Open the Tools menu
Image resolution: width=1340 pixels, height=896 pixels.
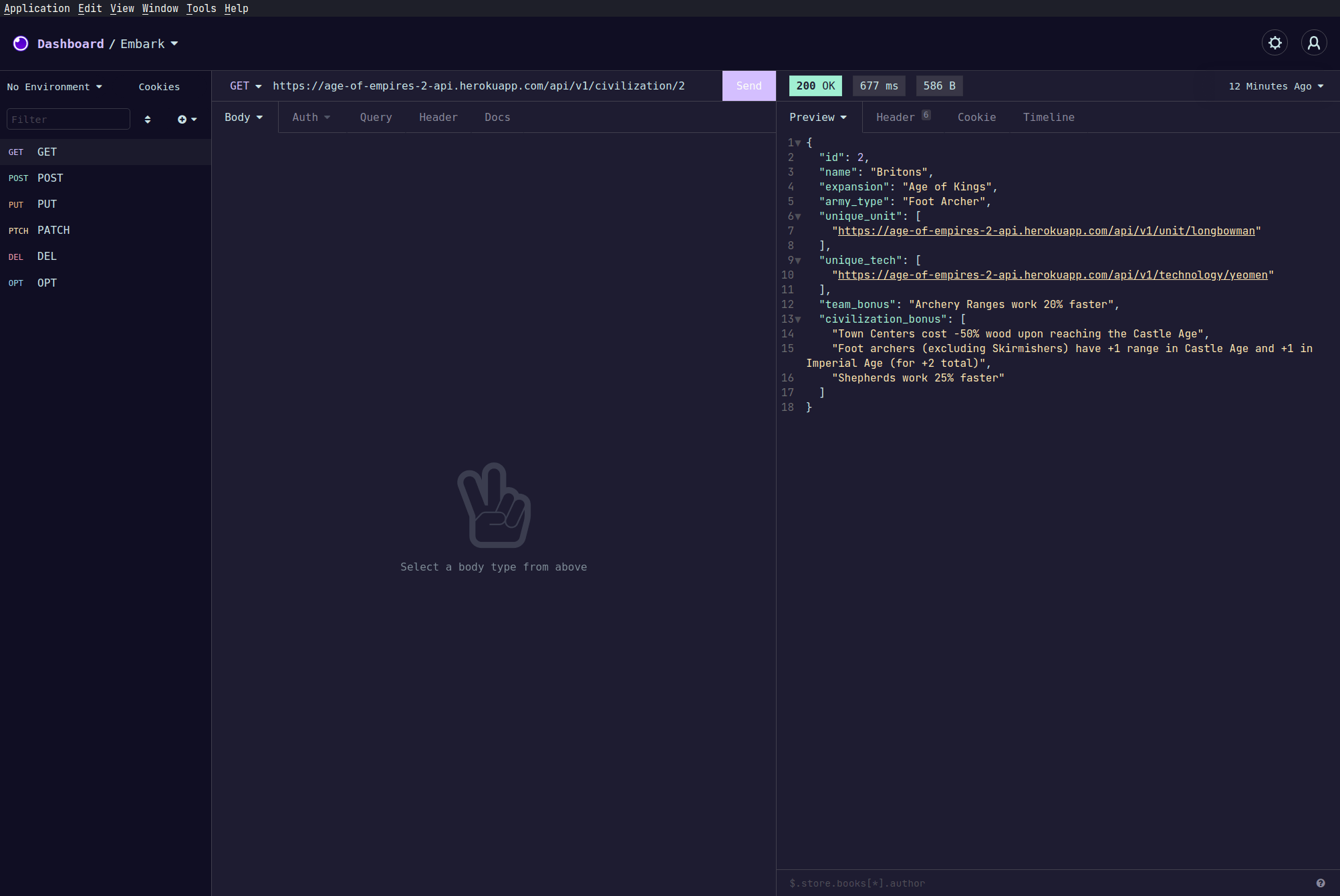(x=201, y=8)
